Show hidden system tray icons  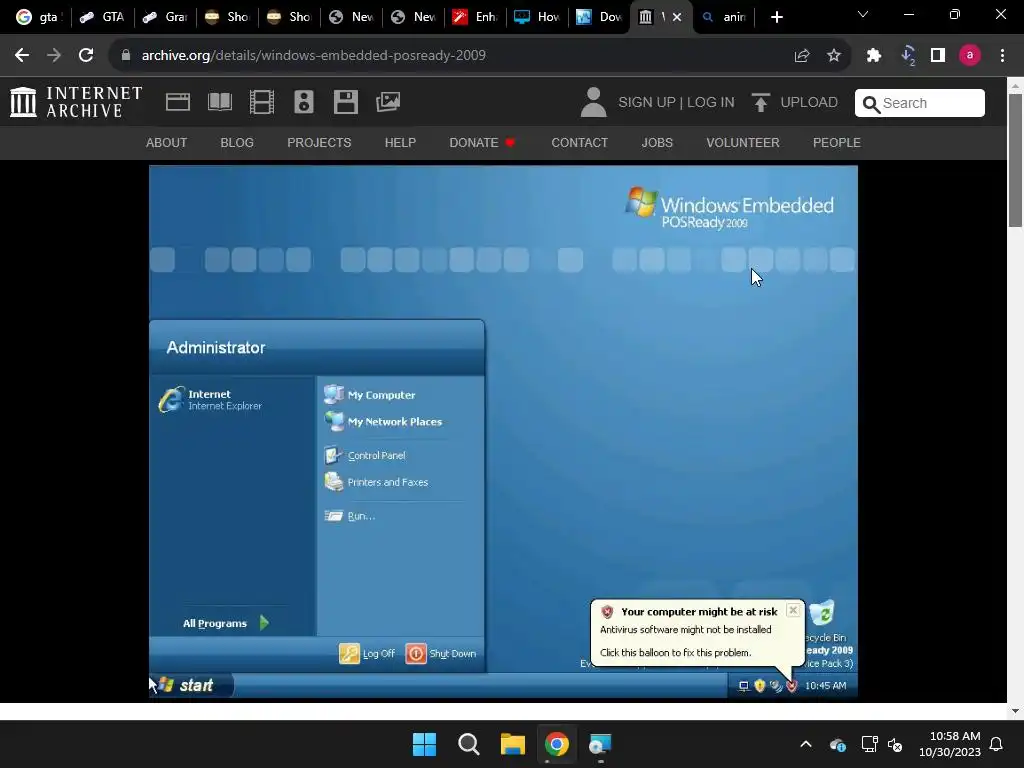coord(806,744)
